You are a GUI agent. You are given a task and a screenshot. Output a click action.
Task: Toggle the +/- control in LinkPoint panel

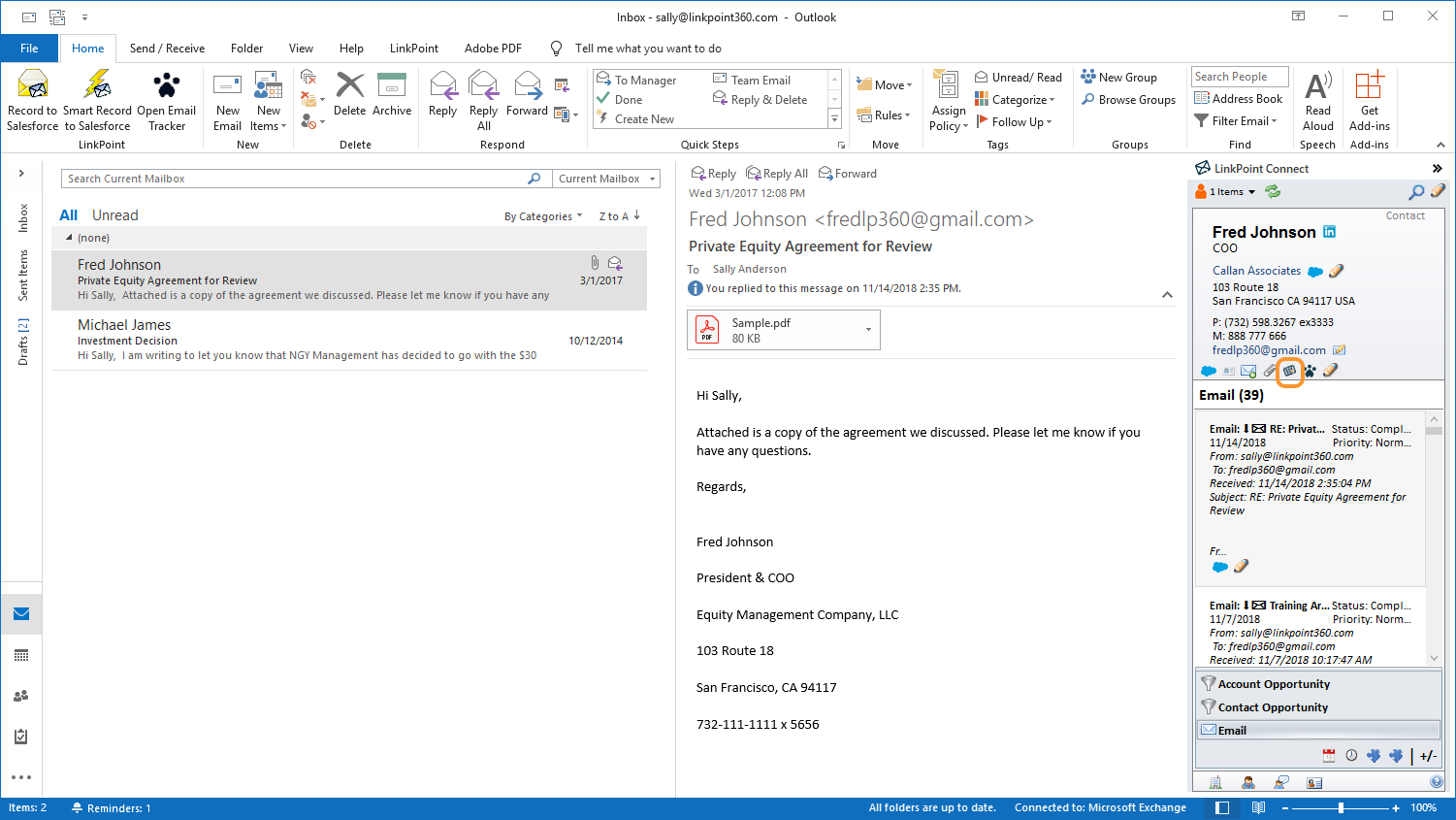[1428, 756]
